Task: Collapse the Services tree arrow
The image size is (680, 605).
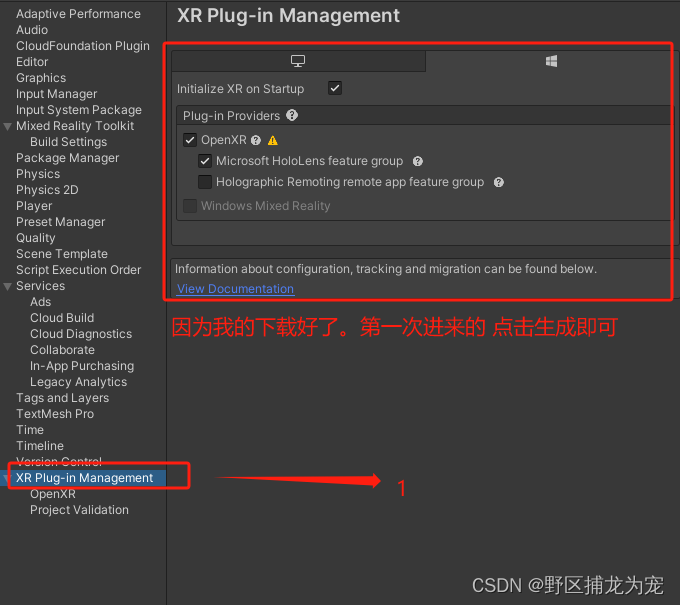Action: [x=7, y=287]
